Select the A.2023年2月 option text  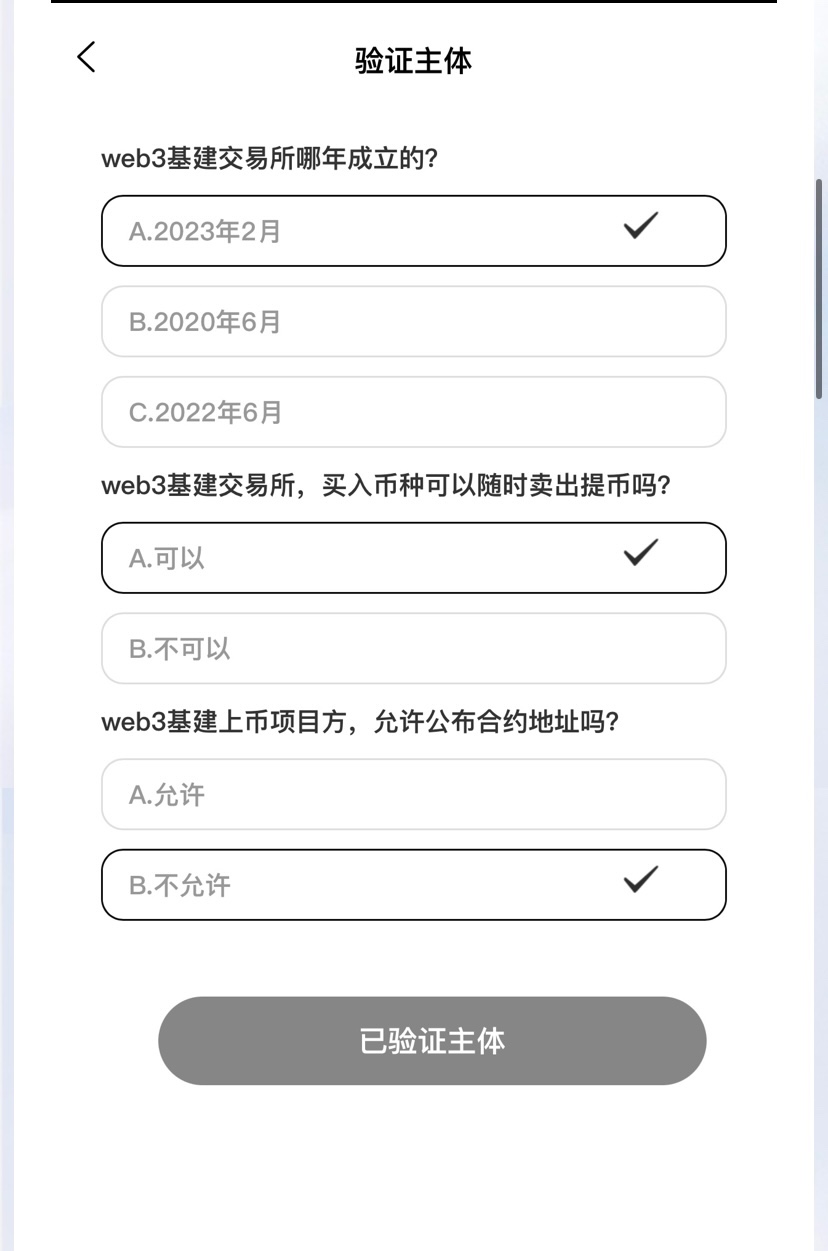click(x=205, y=232)
